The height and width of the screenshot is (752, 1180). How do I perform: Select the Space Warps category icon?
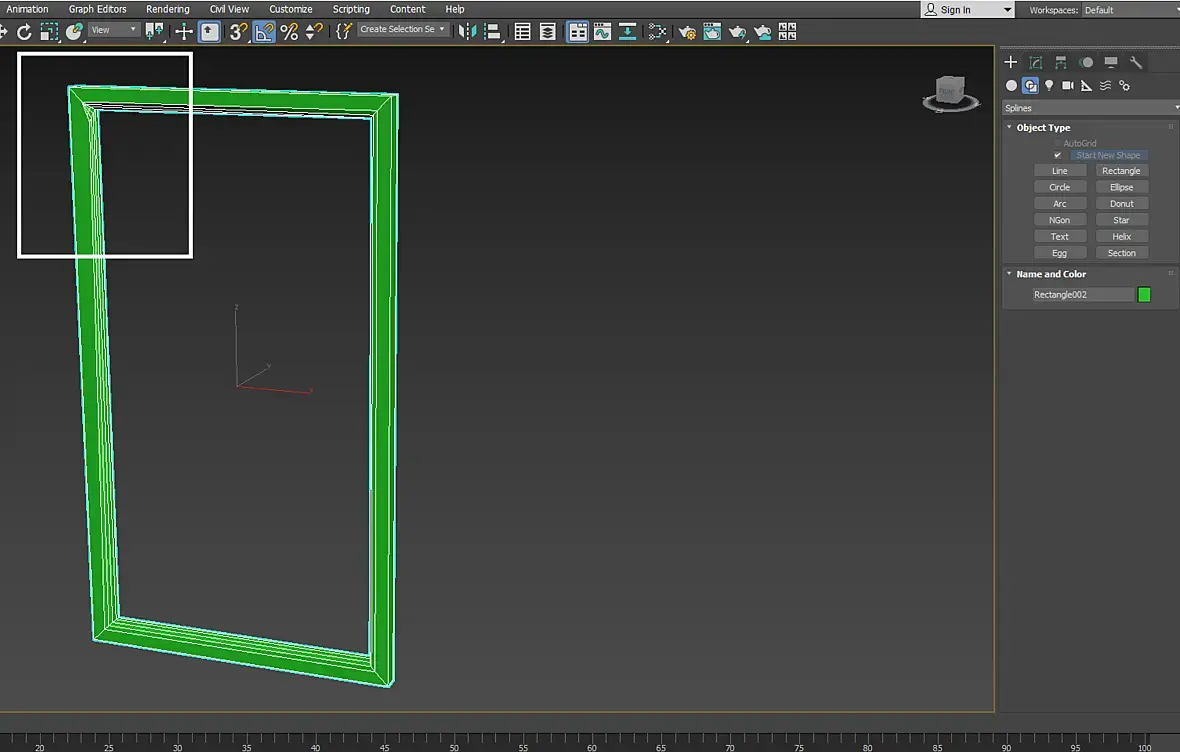[1105, 86]
